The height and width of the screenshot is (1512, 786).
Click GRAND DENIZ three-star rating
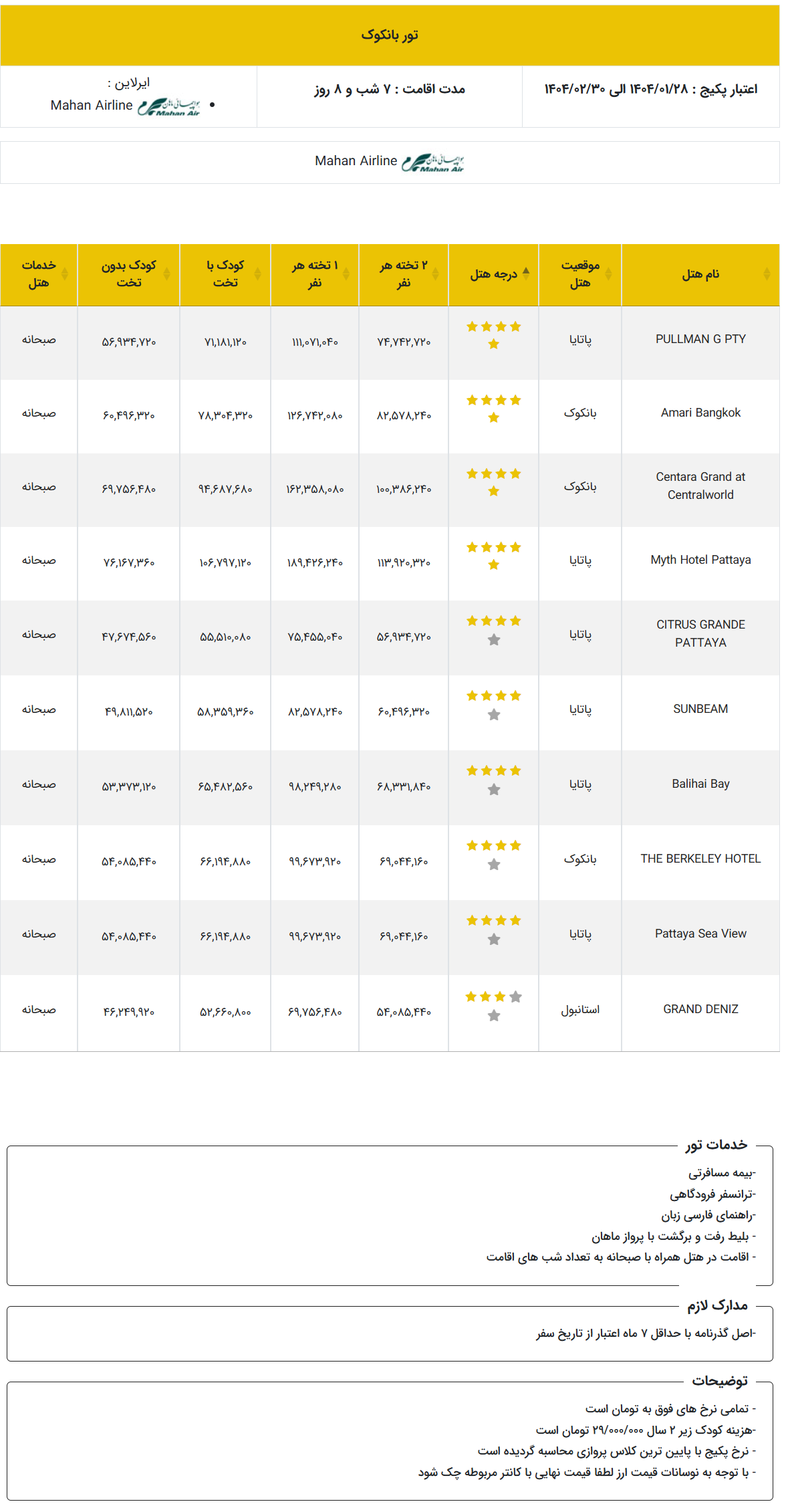[493, 1006]
